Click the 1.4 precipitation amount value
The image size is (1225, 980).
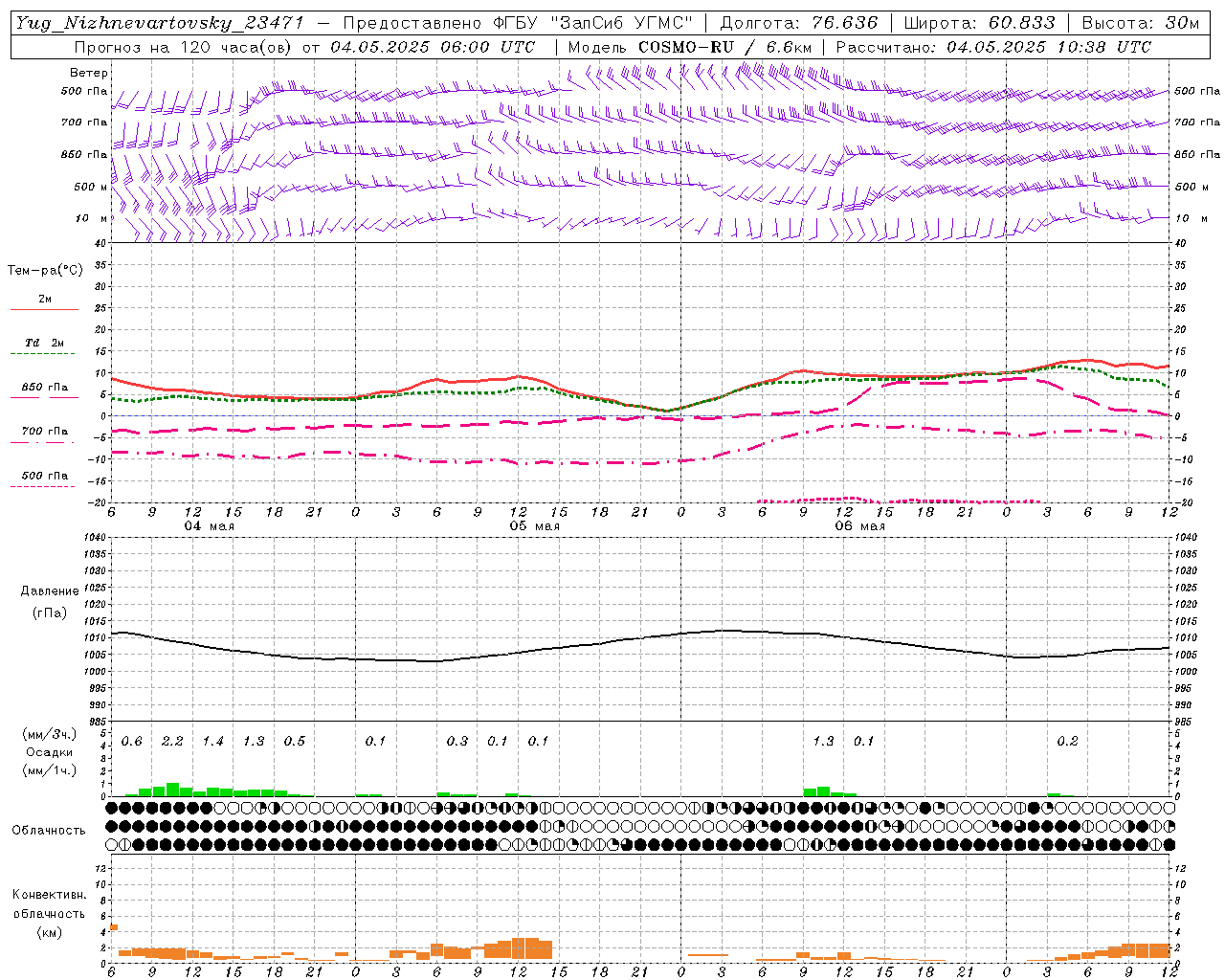pyautogui.click(x=212, y=742)
